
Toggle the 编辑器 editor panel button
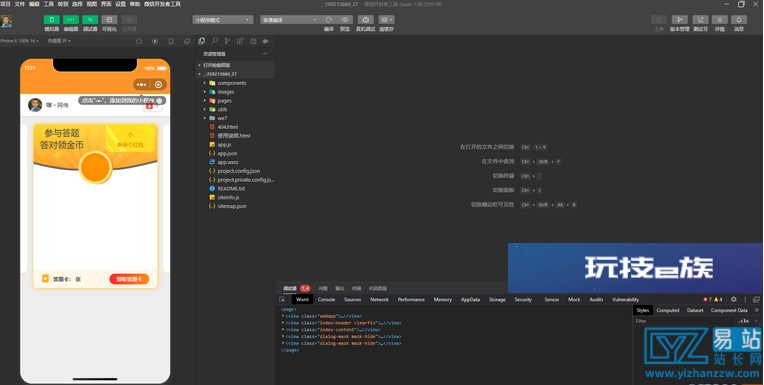pyautogui.click(x=71, y=20)
